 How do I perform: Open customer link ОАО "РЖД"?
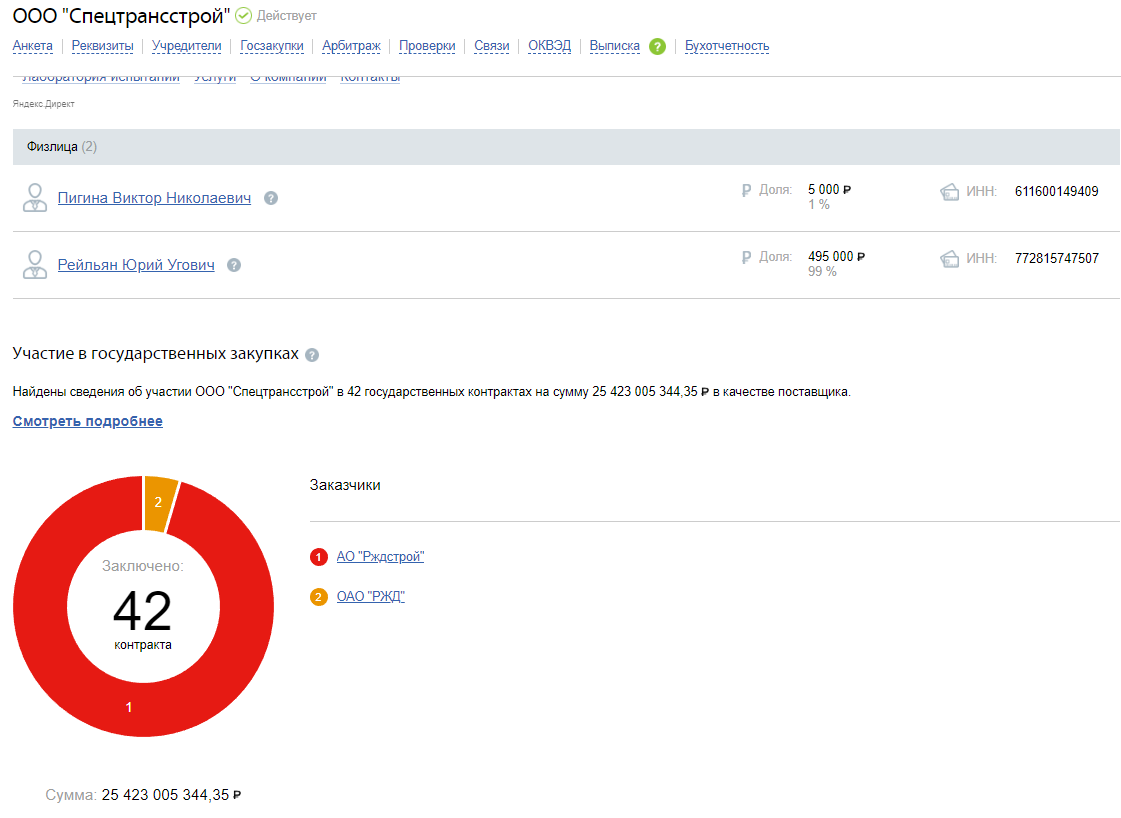(x=370, y=597)
